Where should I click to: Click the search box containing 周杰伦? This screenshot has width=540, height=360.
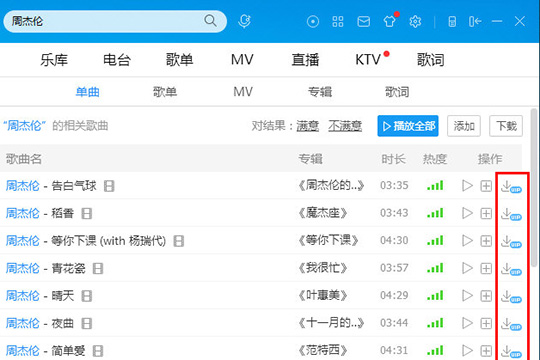click(115, 21)
